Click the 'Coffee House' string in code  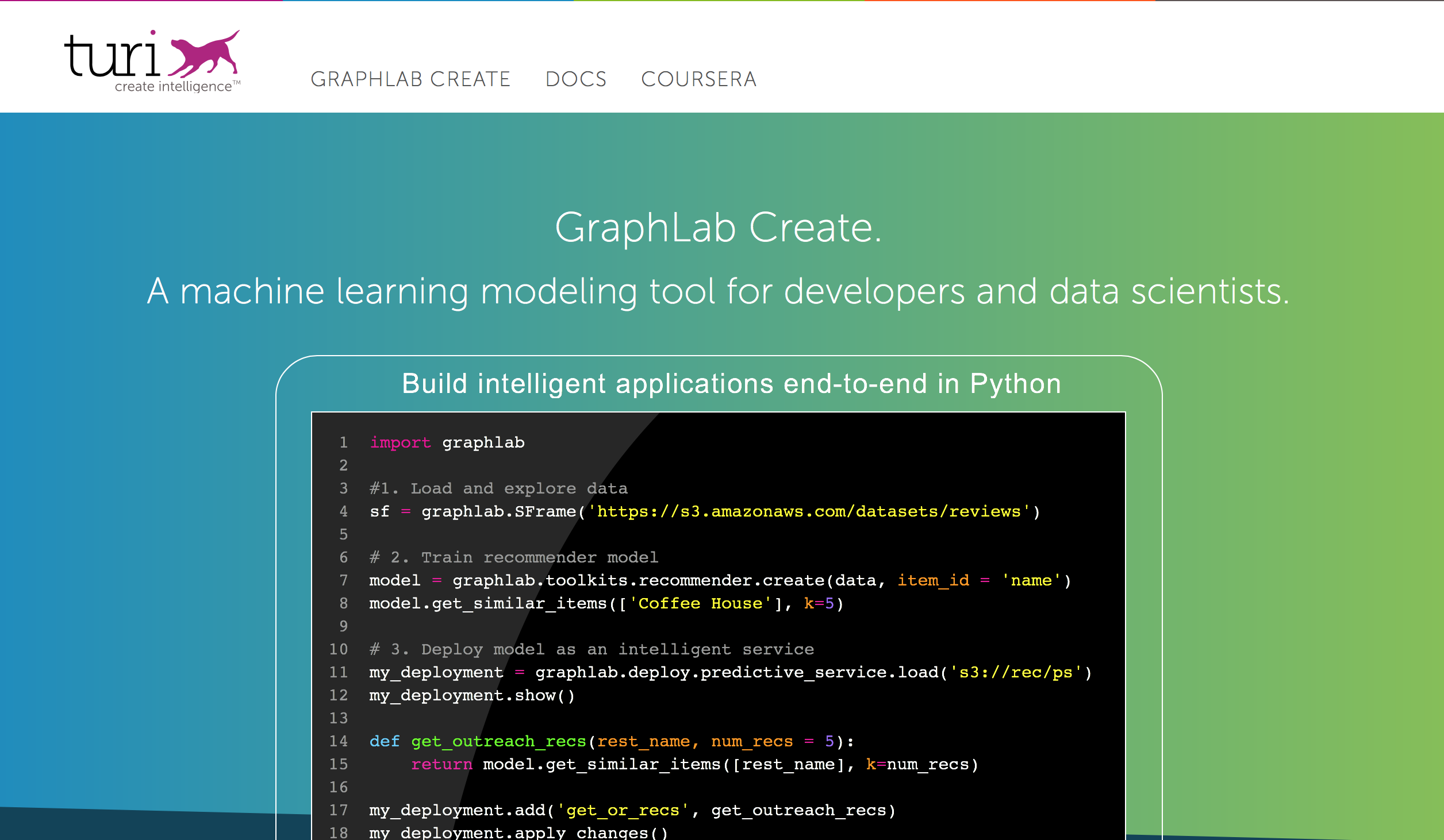click(x=700, y=603)
